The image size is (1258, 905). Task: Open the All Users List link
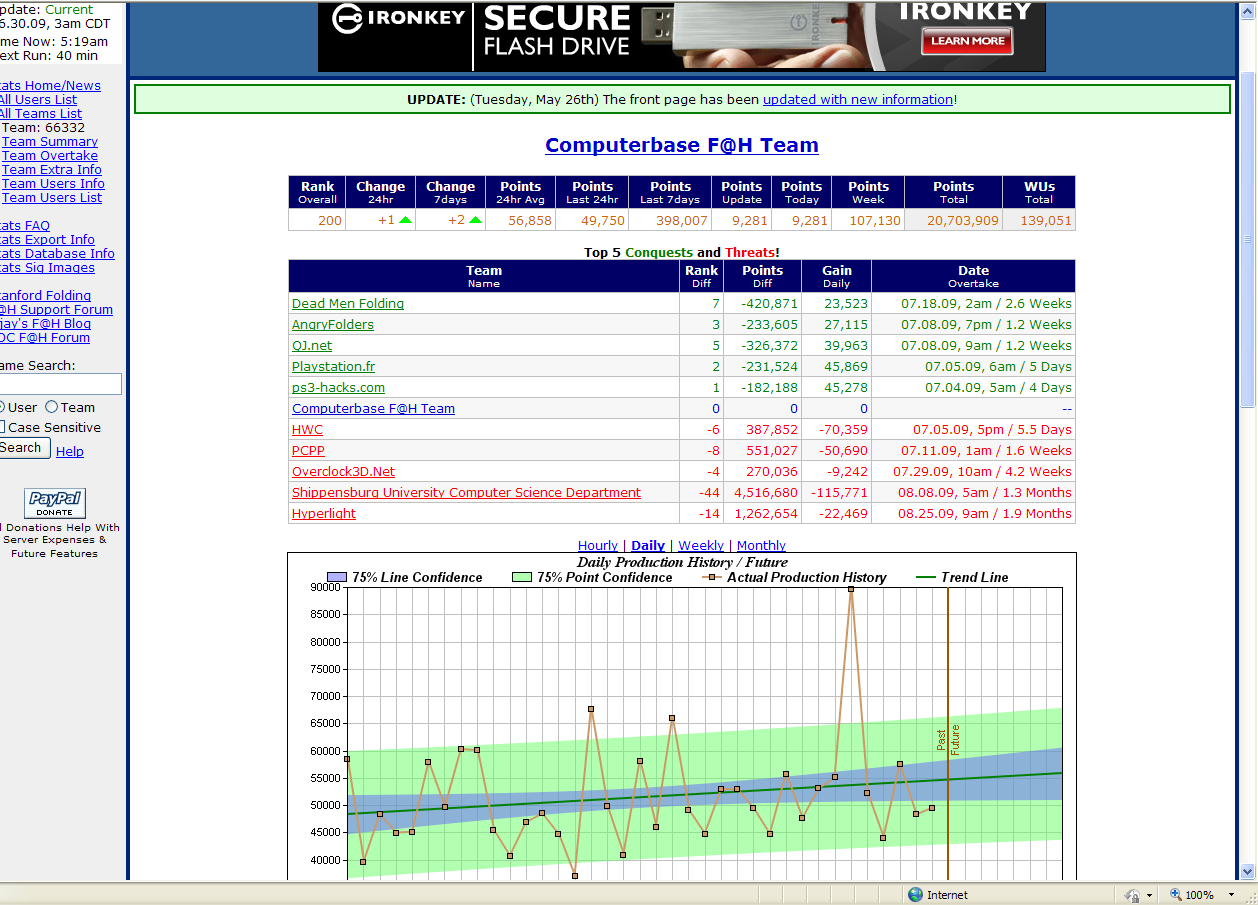coord(38,100)
